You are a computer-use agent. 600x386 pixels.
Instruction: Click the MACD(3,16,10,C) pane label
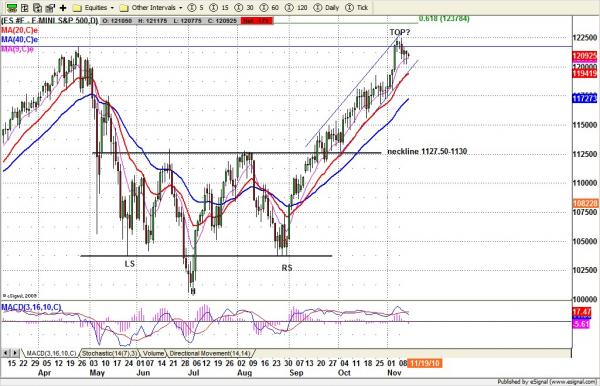31,307
